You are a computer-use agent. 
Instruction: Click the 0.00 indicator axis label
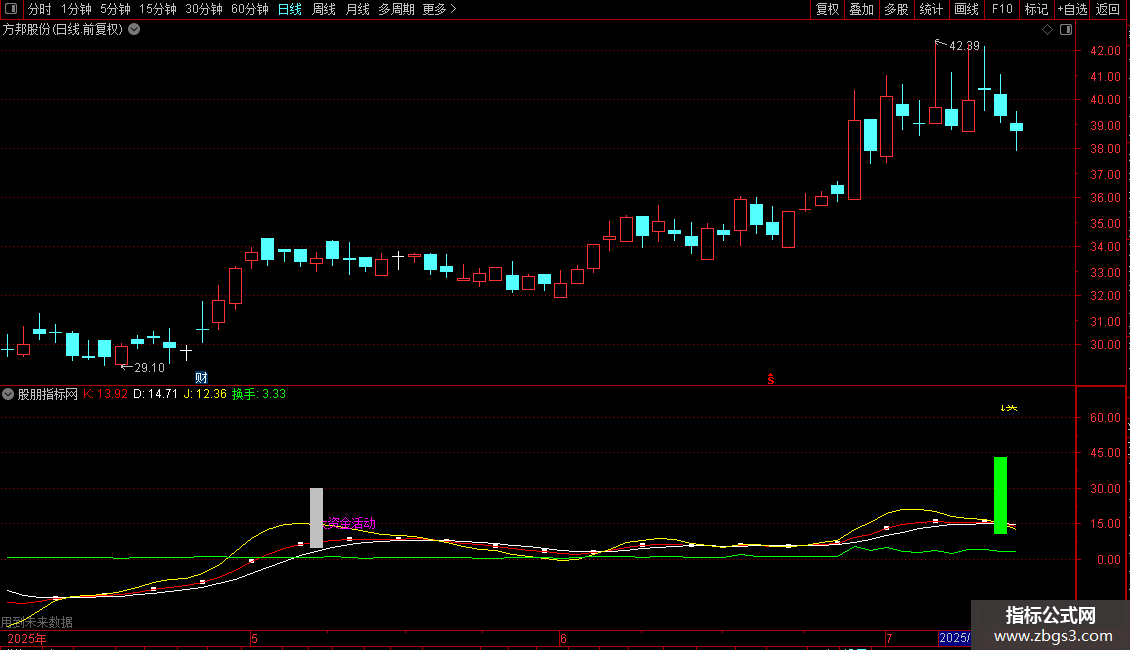click(1108, 559)
